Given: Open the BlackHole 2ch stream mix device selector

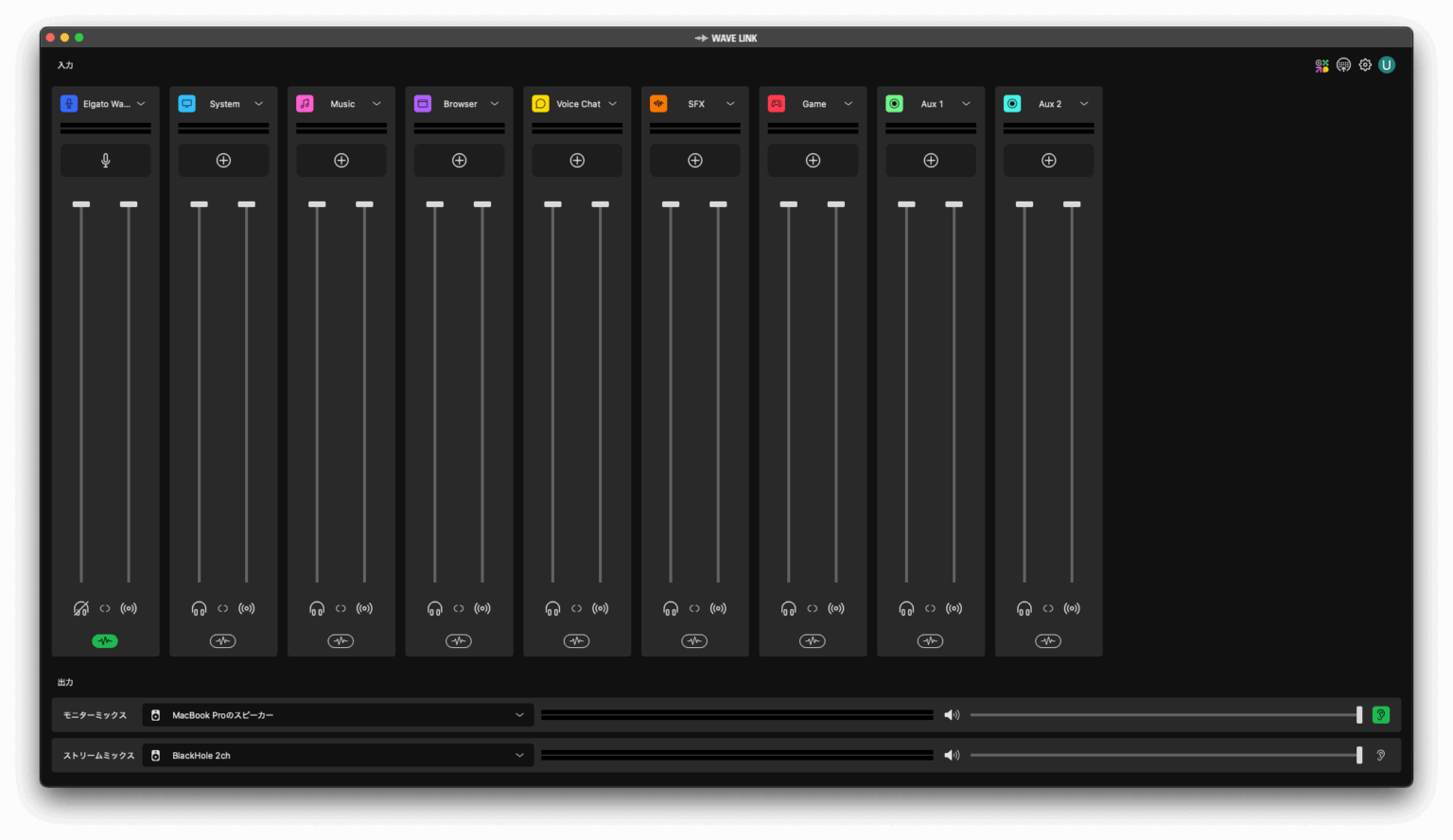Looking at the screenshot, I should [x=338, y=755].
